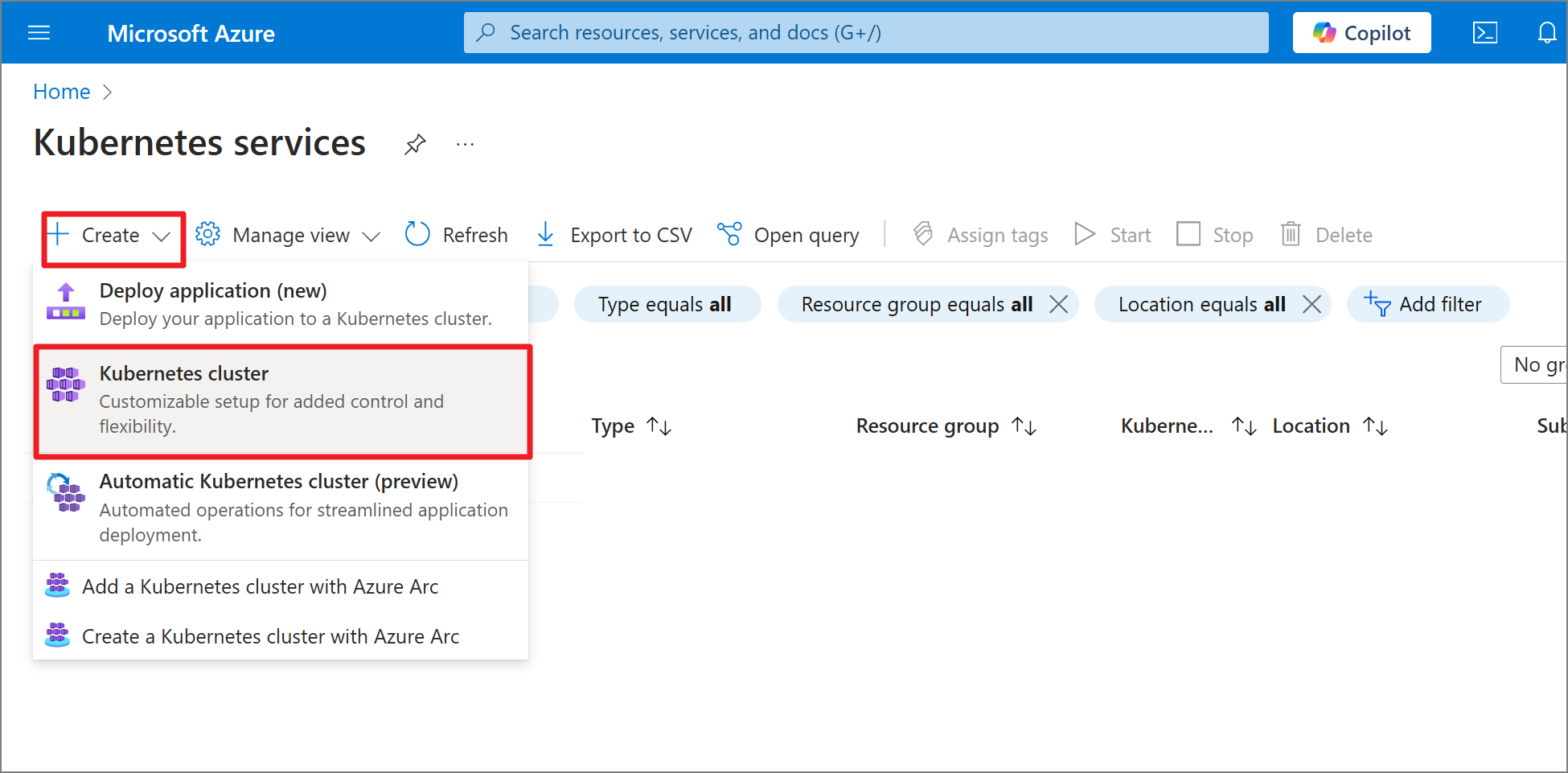Choose Add a Kubernetes cluster with Azure Arc
Screen dimensions: 1568x773
pos(281,586)
